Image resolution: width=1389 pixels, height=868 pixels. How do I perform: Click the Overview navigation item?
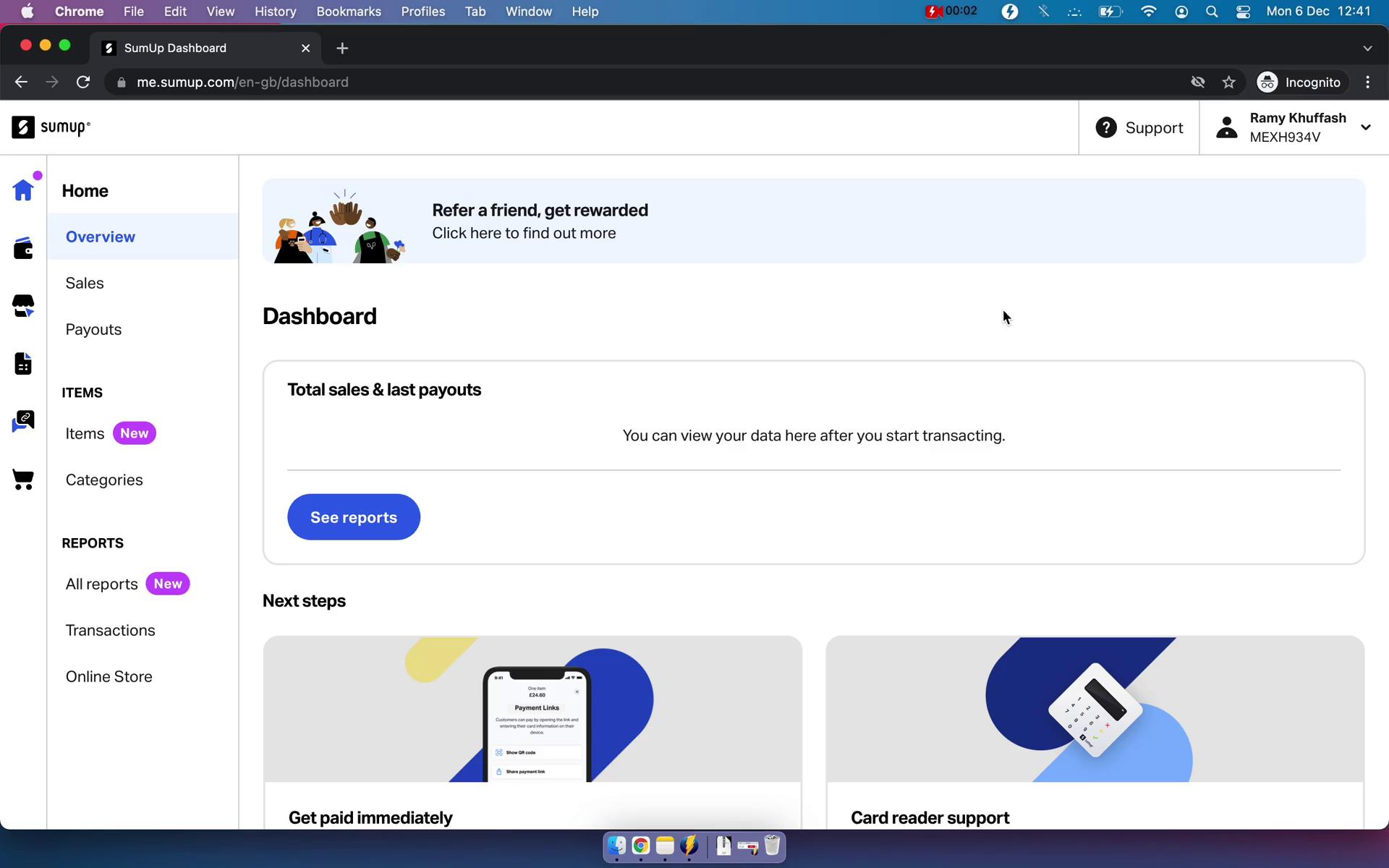[x=100, y=236]
